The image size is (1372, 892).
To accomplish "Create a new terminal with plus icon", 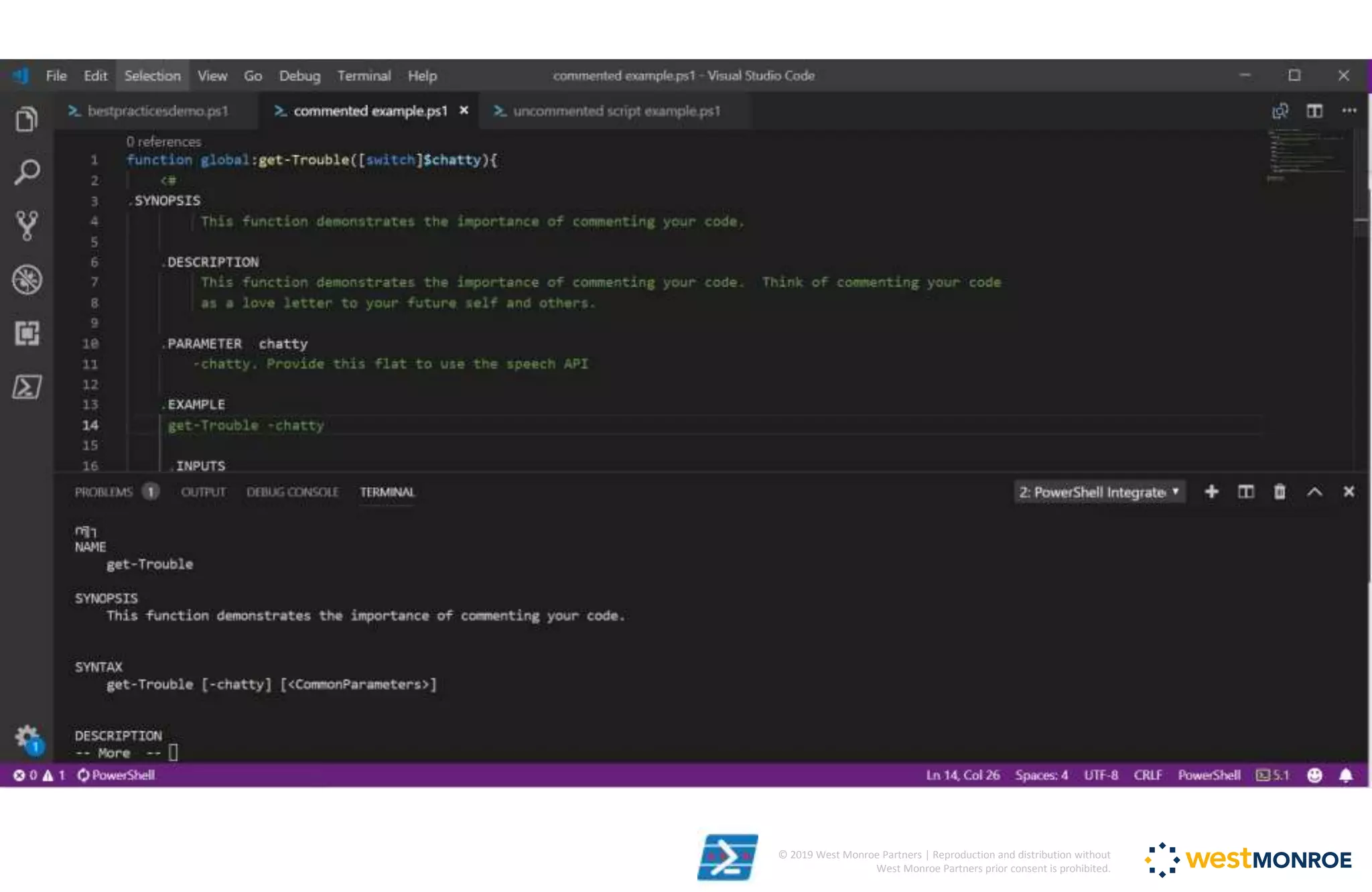I will tap(1211, 492).
